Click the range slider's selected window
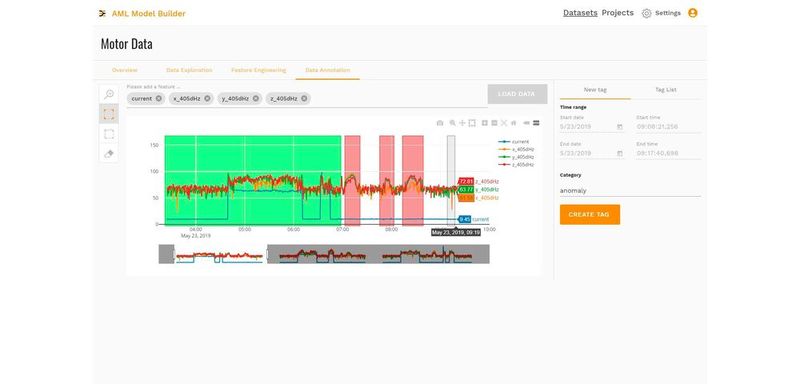800x384 pixels. pos(221,254)
